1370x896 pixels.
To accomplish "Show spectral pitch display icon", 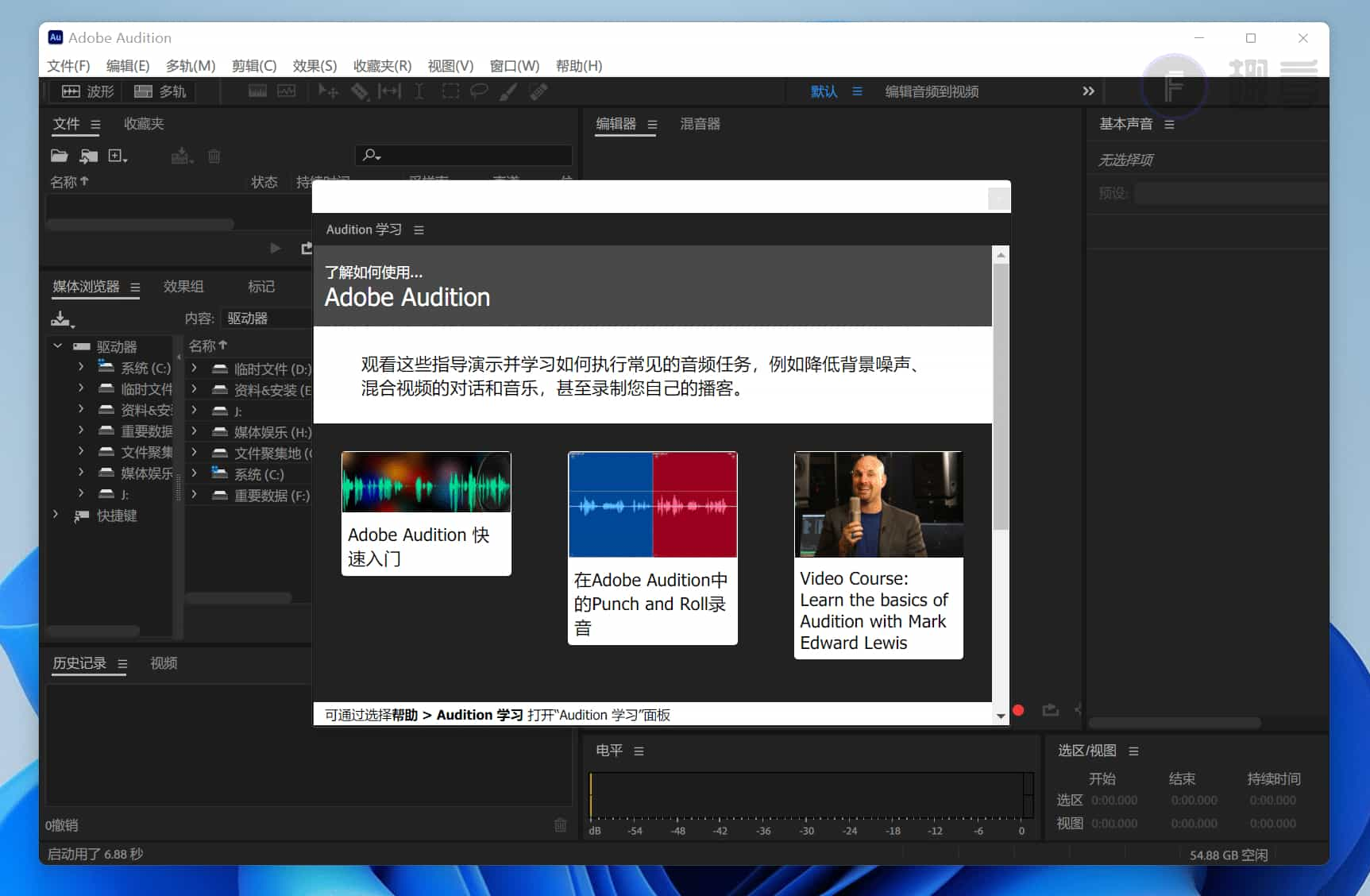I will 287,91.
